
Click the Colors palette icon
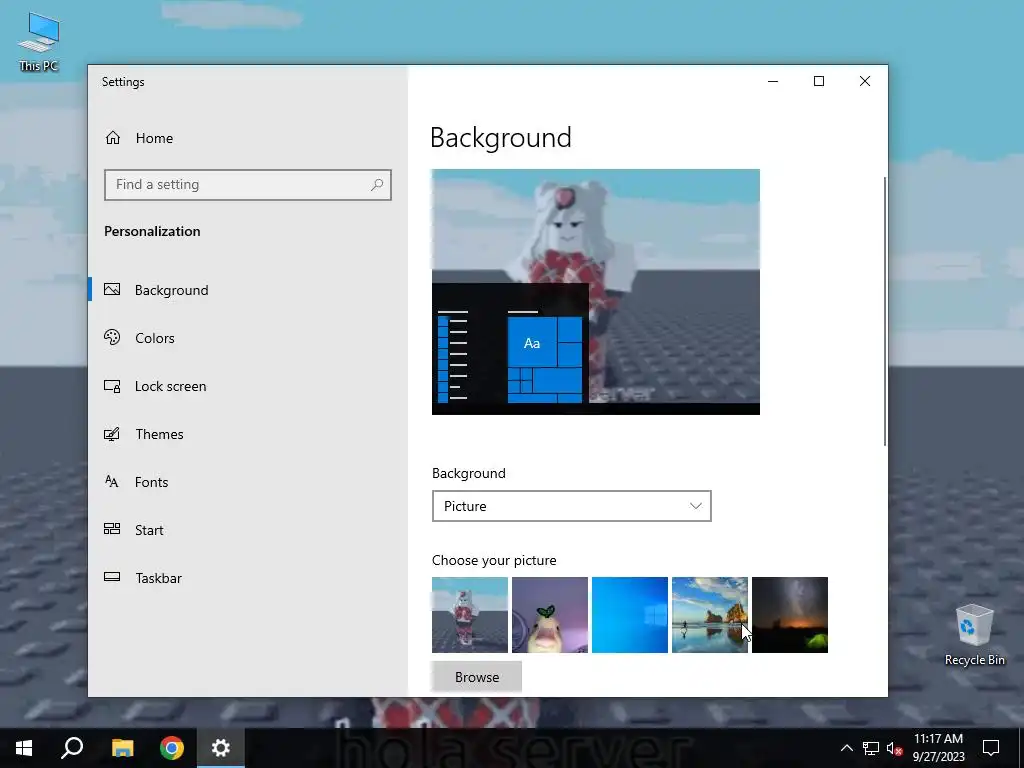pyautogui.click(x=112, y=337)
